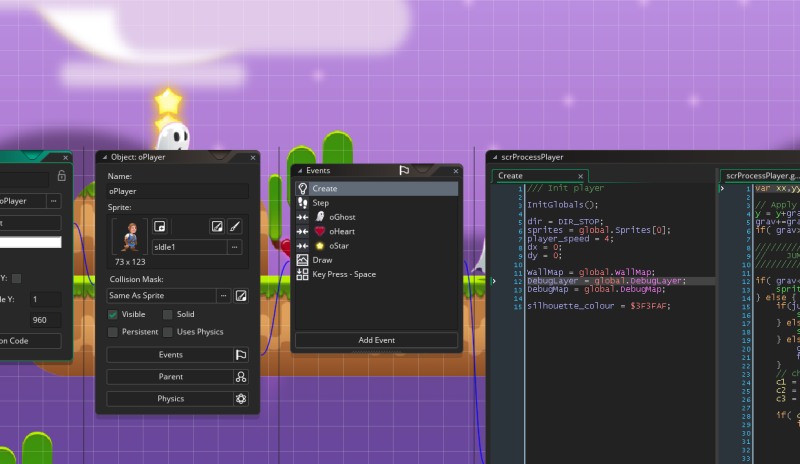Close the Create code tab

pos(580,176)
